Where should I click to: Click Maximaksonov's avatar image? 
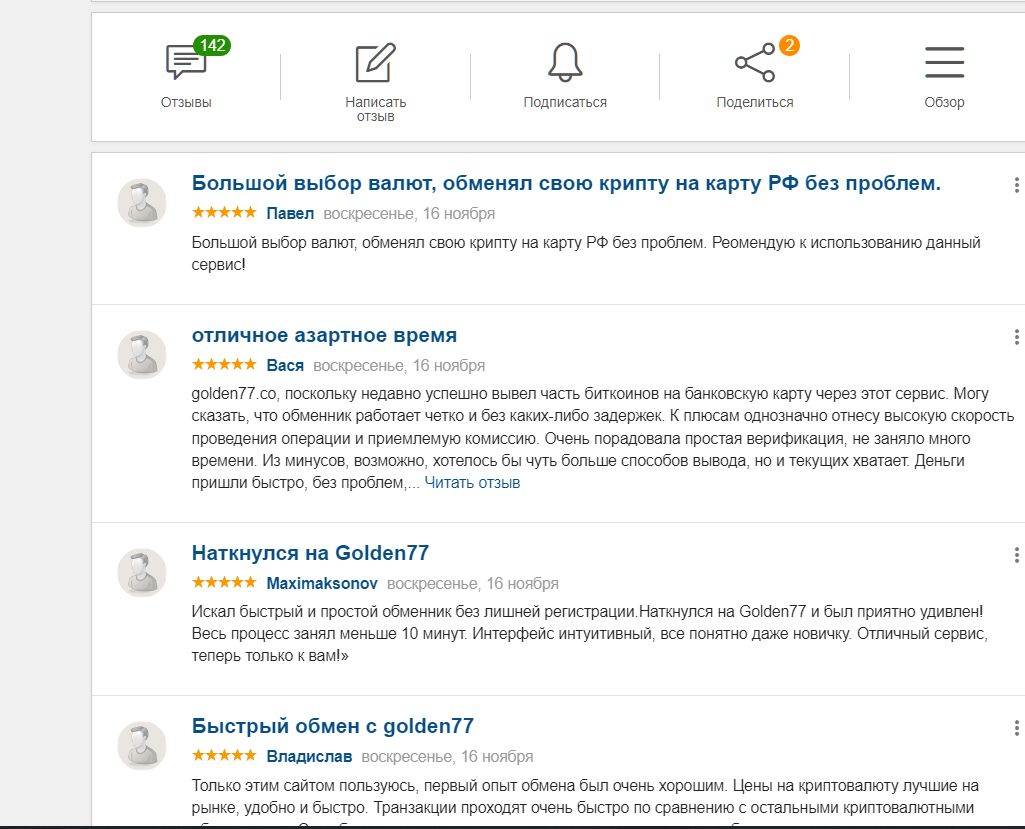(x=142, y=573)
